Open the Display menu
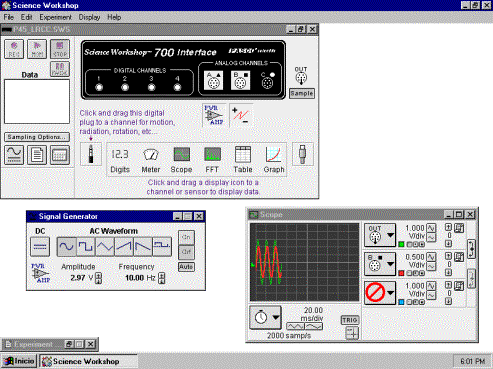493x369 pixels. [x=89, y=17]
